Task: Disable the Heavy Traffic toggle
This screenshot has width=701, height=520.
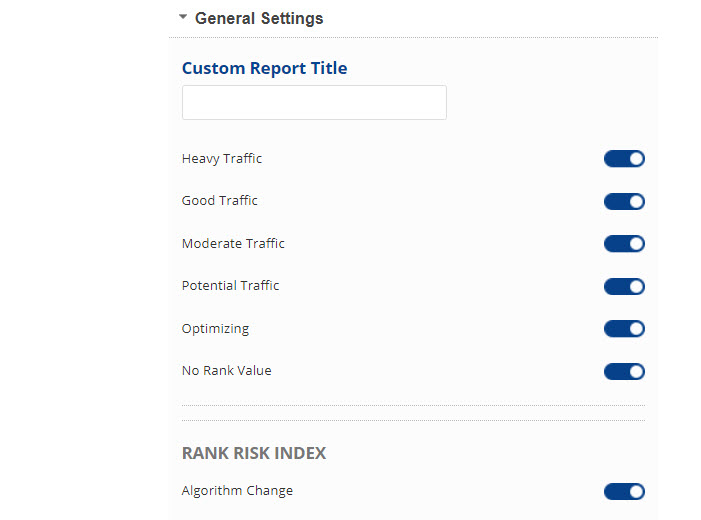Action: [624, 159]
